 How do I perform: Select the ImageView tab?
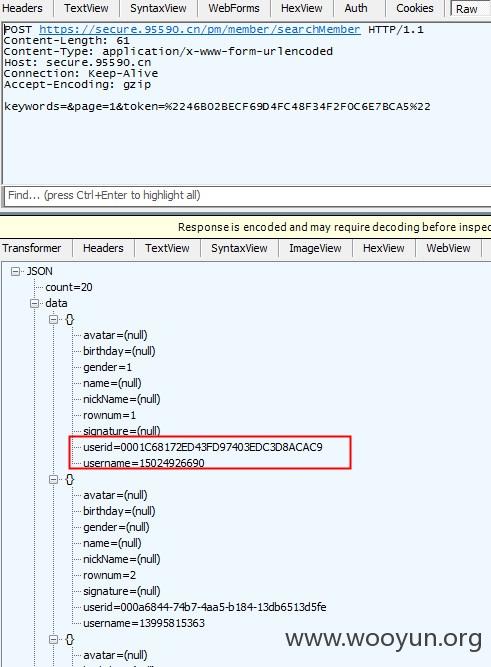tap(315, 248)
